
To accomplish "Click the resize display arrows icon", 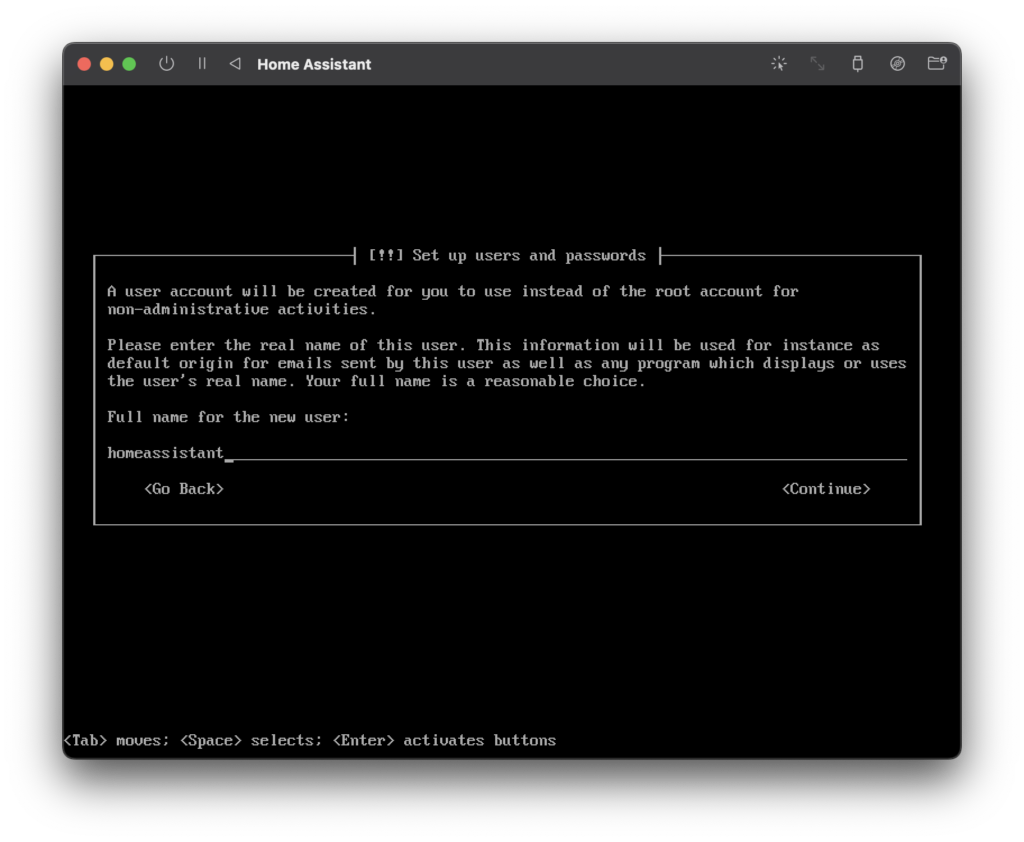I will pos(818,63).
